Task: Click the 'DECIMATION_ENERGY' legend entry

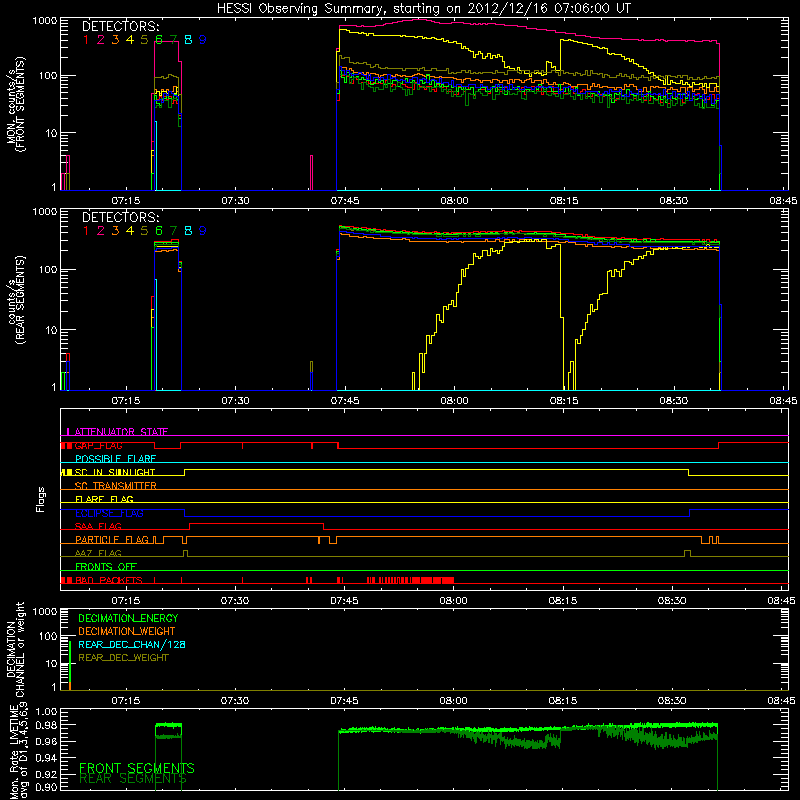Action: 128,618
